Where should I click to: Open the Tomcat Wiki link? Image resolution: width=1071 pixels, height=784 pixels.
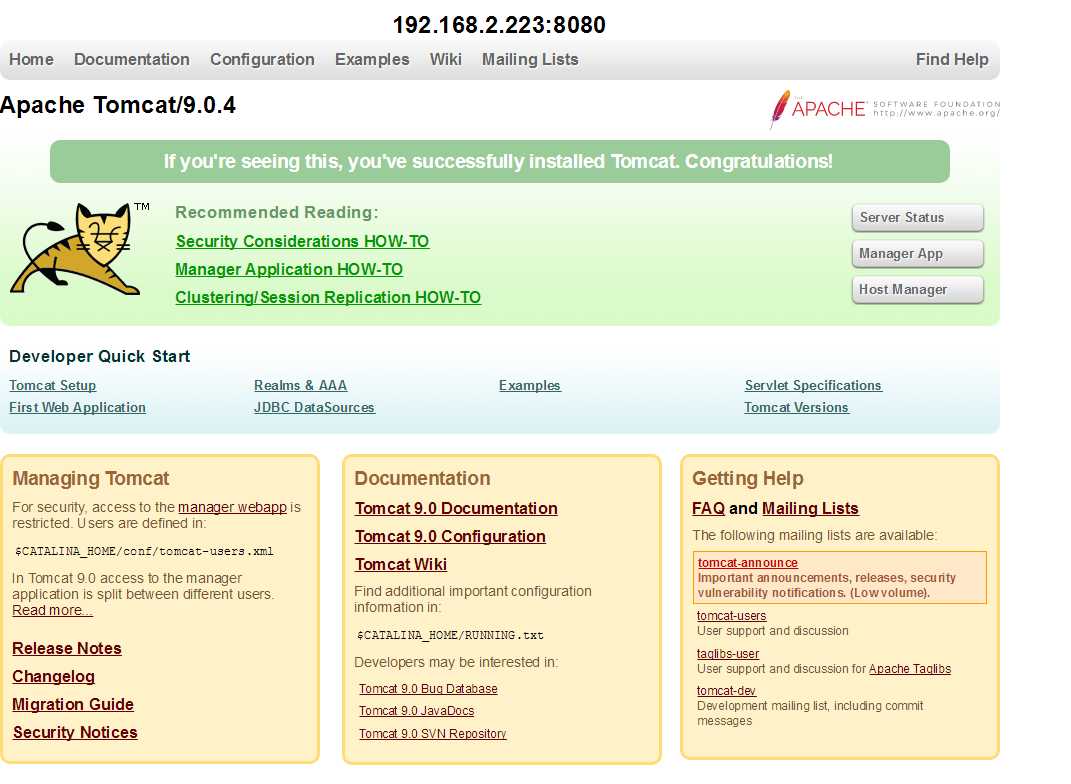401,564
